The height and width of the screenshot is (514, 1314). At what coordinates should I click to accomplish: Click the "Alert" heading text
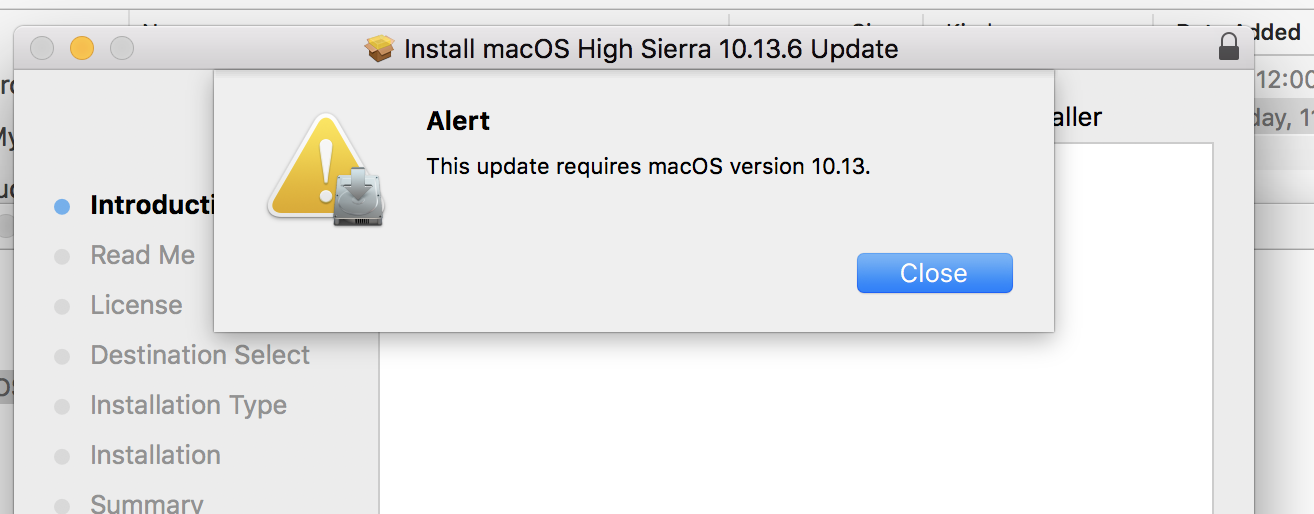coord(458,121)
